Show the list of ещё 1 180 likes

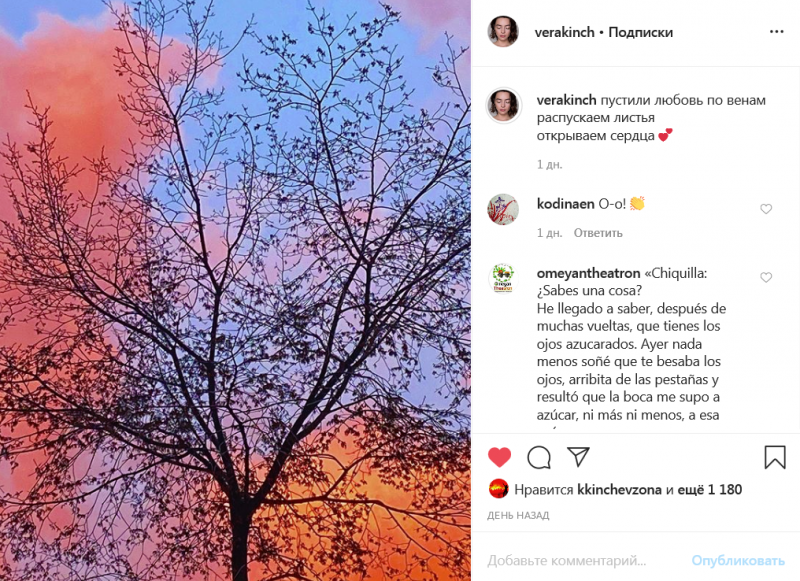point(710,490)
